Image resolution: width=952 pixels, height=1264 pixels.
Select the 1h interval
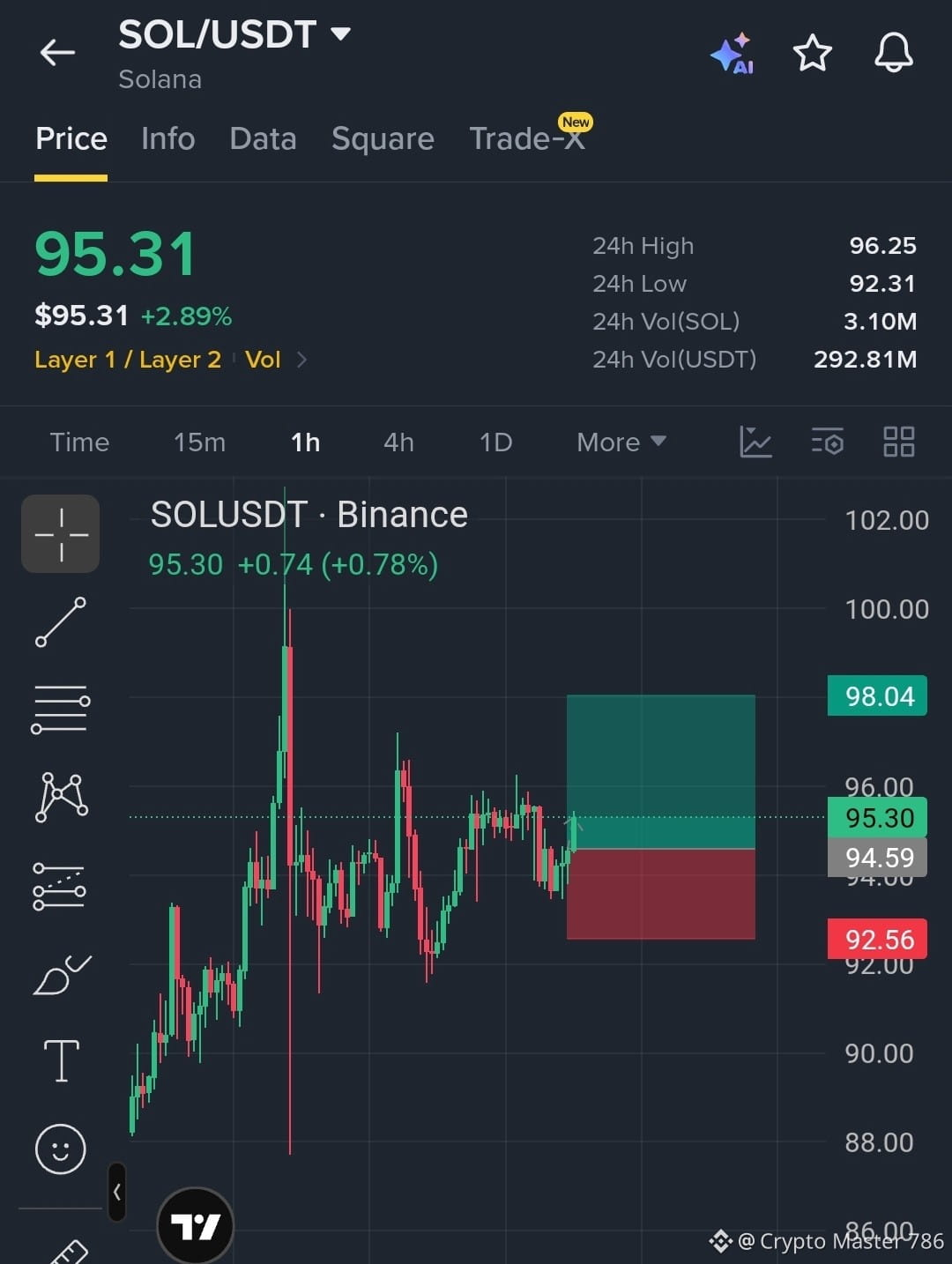tap(306, 442)
